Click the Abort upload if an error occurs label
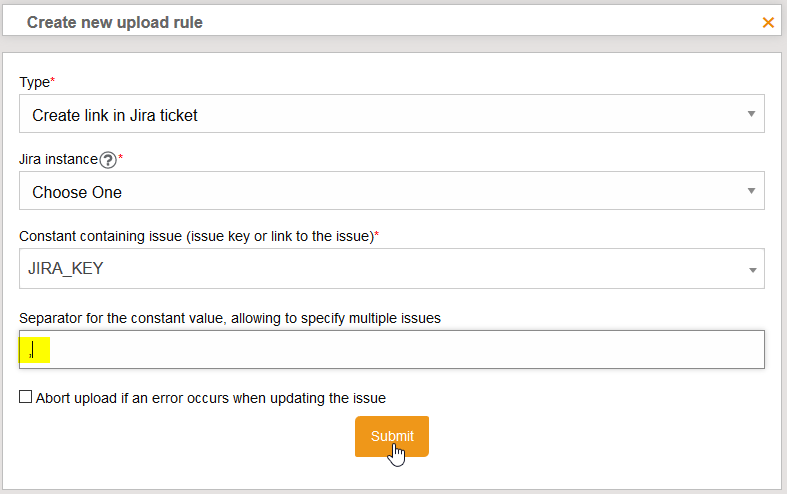 pyautogui.click(x=211, y=398)
